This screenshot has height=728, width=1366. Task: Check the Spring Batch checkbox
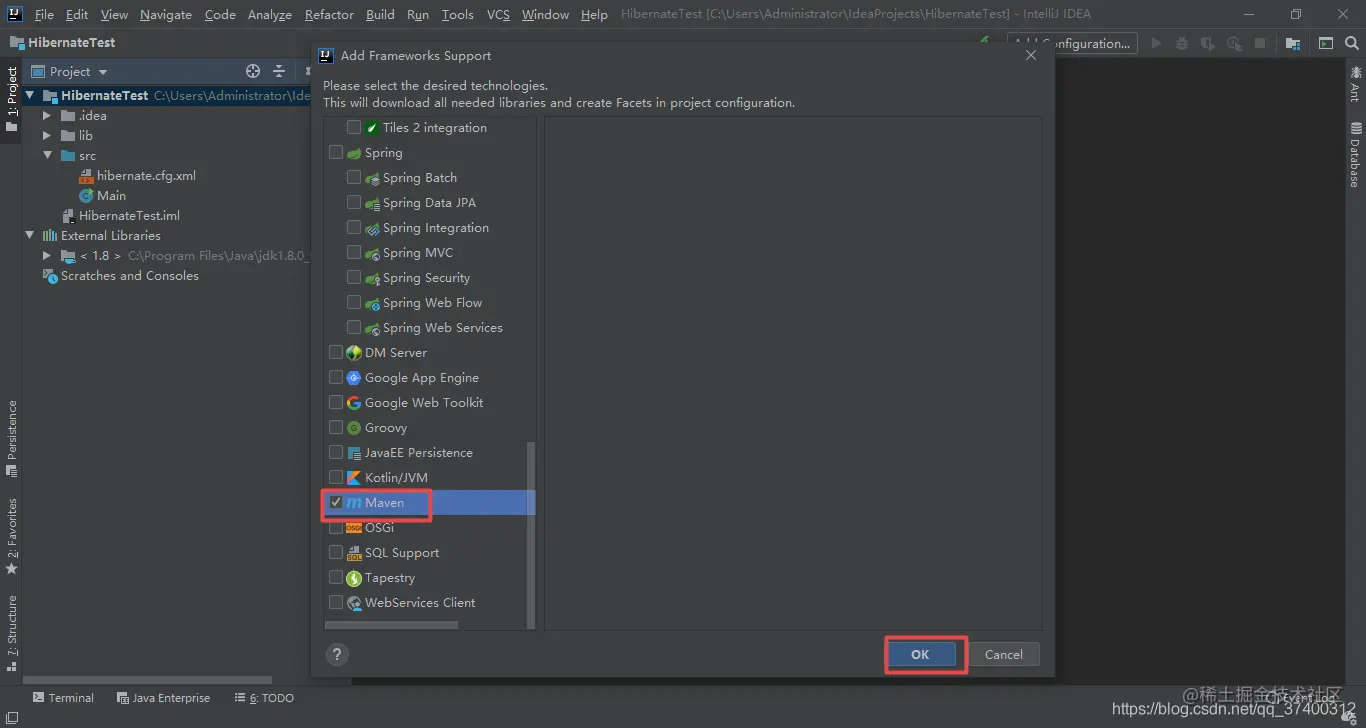click(354, 178)
